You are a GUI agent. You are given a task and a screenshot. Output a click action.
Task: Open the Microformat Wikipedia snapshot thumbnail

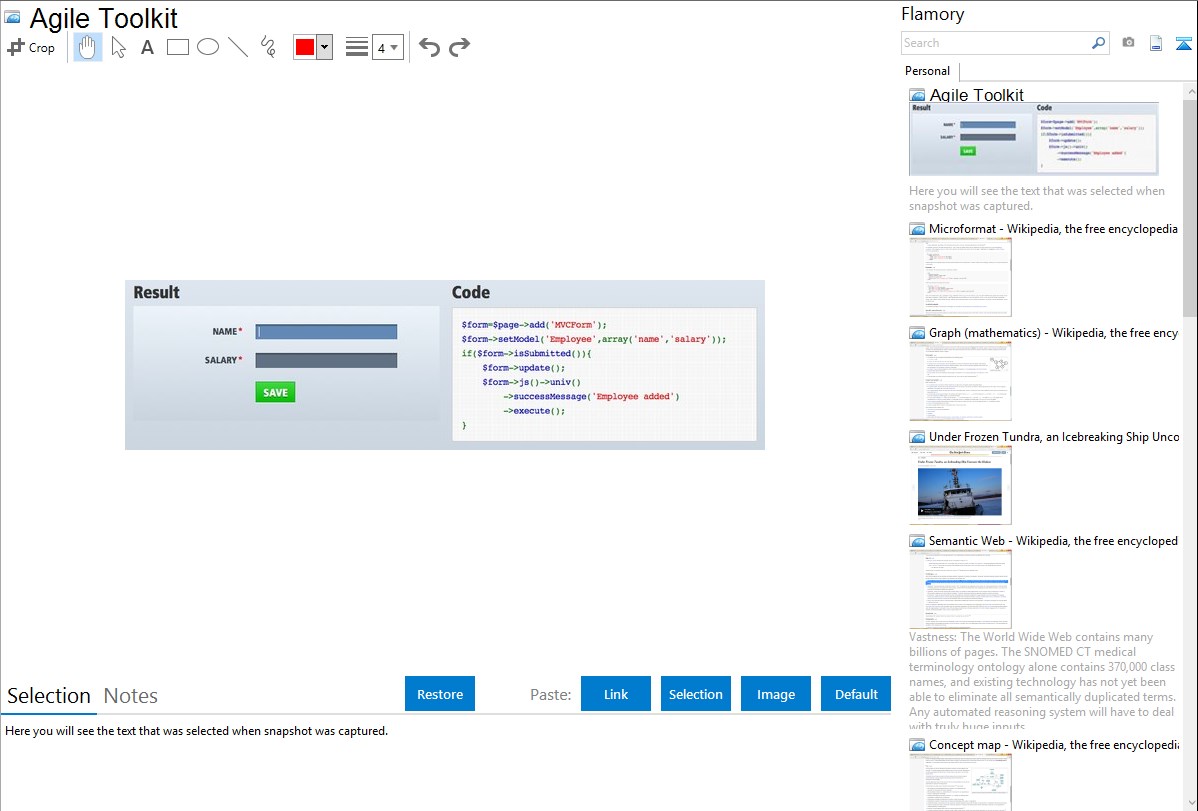click(x=960, y=277)
